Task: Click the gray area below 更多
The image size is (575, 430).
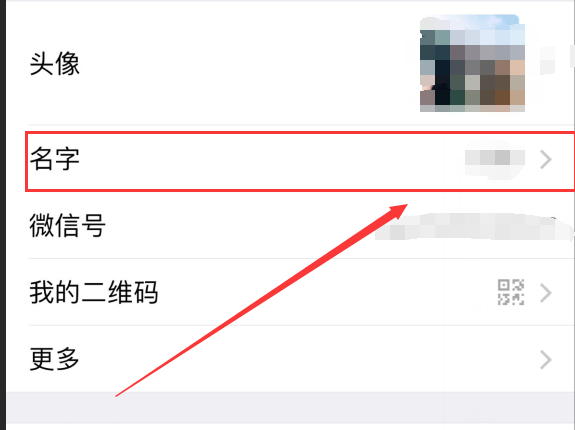Action: [x=290, y=407]
